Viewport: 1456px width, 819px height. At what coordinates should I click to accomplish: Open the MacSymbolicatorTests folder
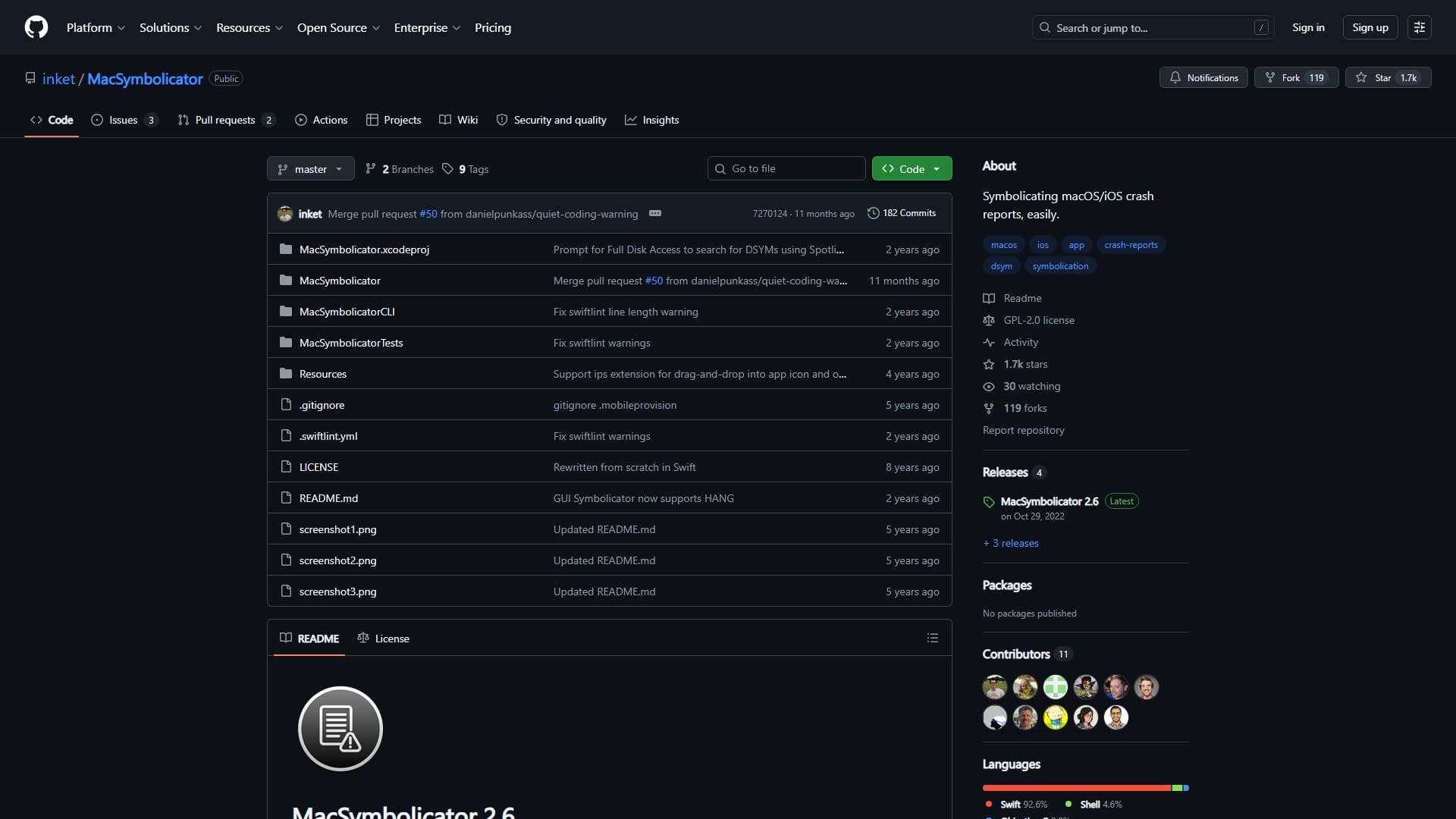point(351,343)
